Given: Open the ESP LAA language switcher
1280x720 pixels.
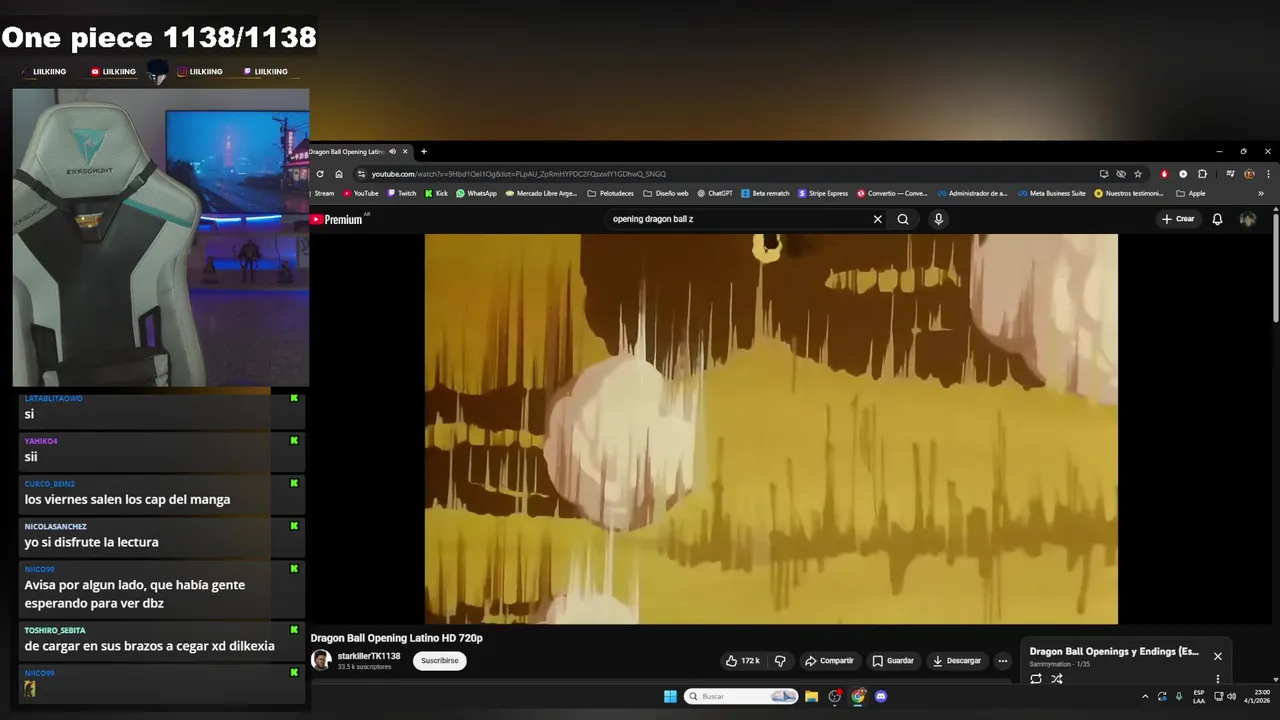Looking at the screenshot, I should click(x=1199, y=696).
